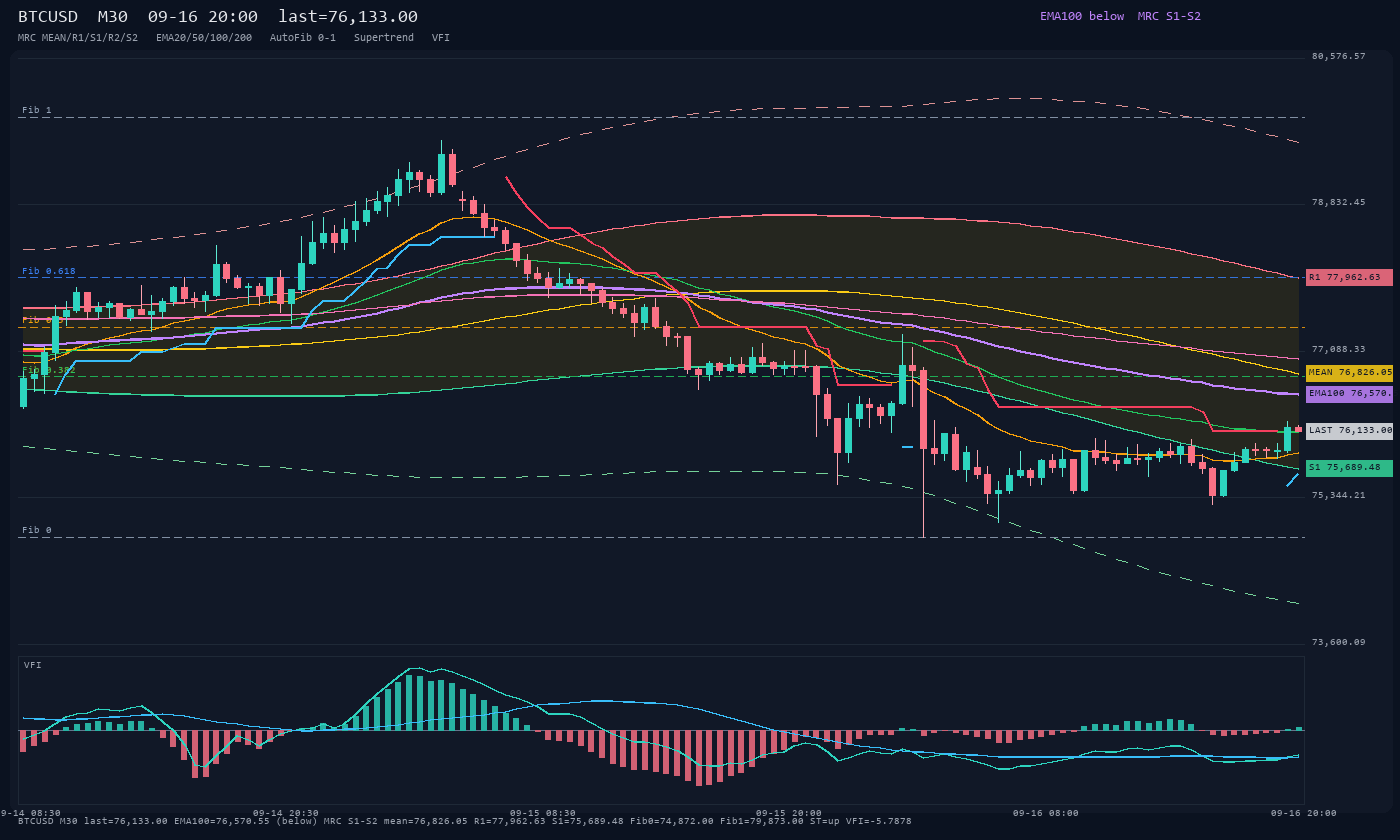Select the 78,832.45 price axis label
Image resolution: width=1400 pixels, height=840 pixels.
(x=1338, y=202)
